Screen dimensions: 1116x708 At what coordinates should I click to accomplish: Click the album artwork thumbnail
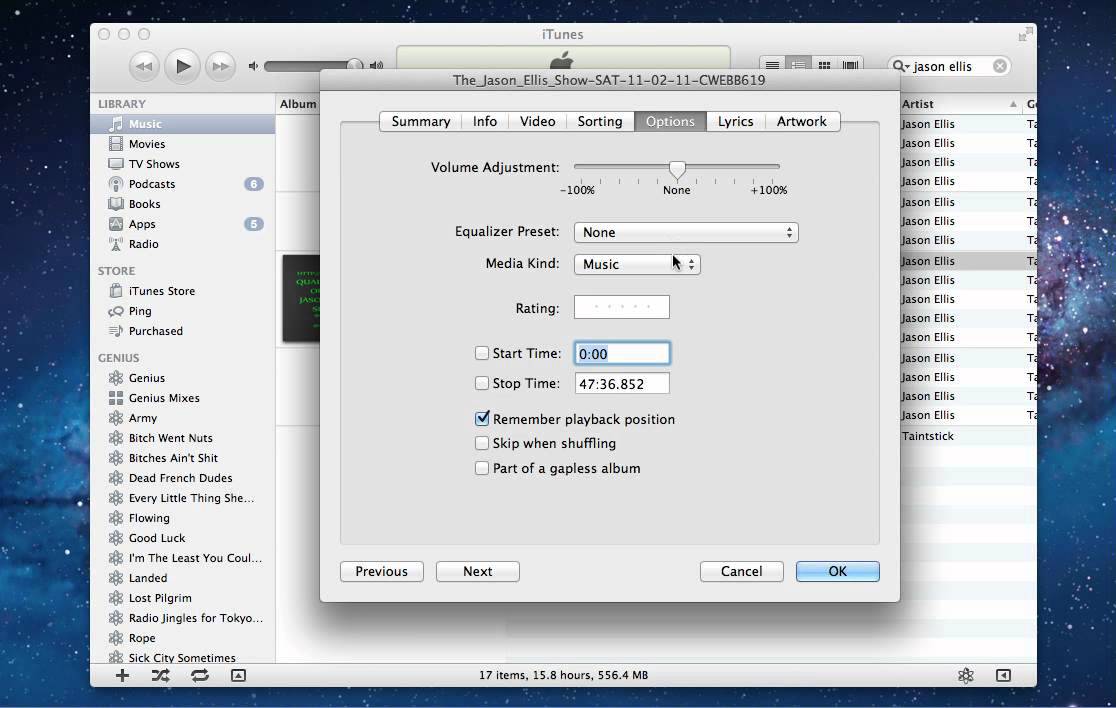301,298
